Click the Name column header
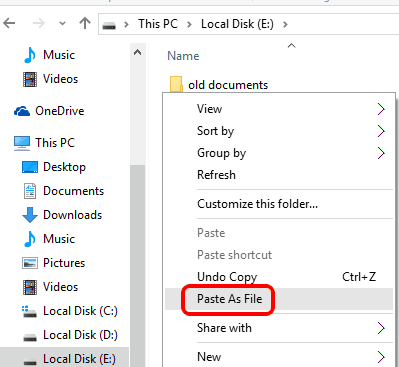This screenshot has width=399, height=367. pos(183,56)
